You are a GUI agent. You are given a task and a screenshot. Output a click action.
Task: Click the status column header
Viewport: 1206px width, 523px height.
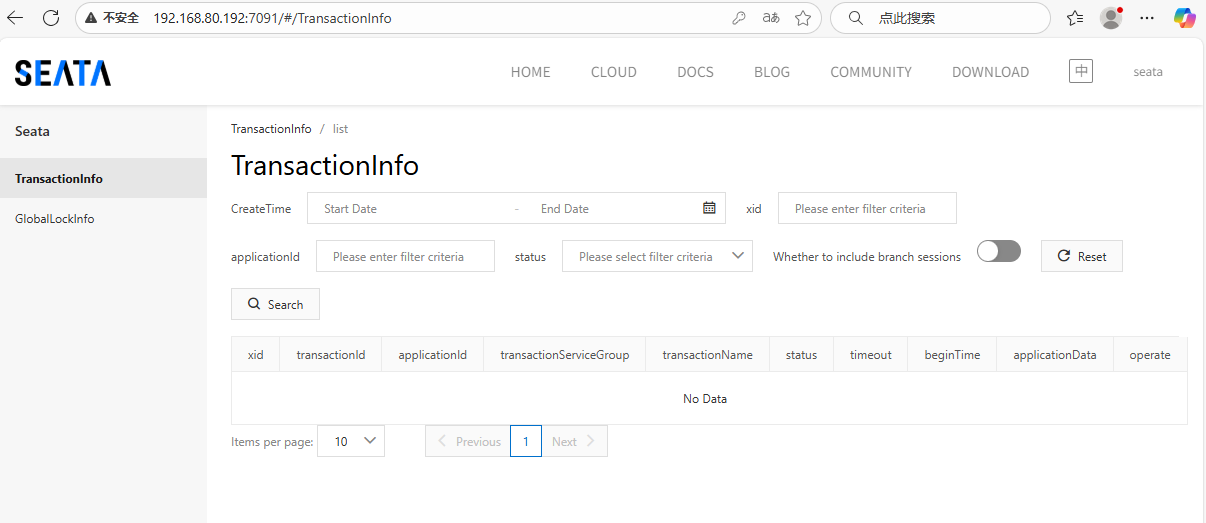click(x=801, y=354)
